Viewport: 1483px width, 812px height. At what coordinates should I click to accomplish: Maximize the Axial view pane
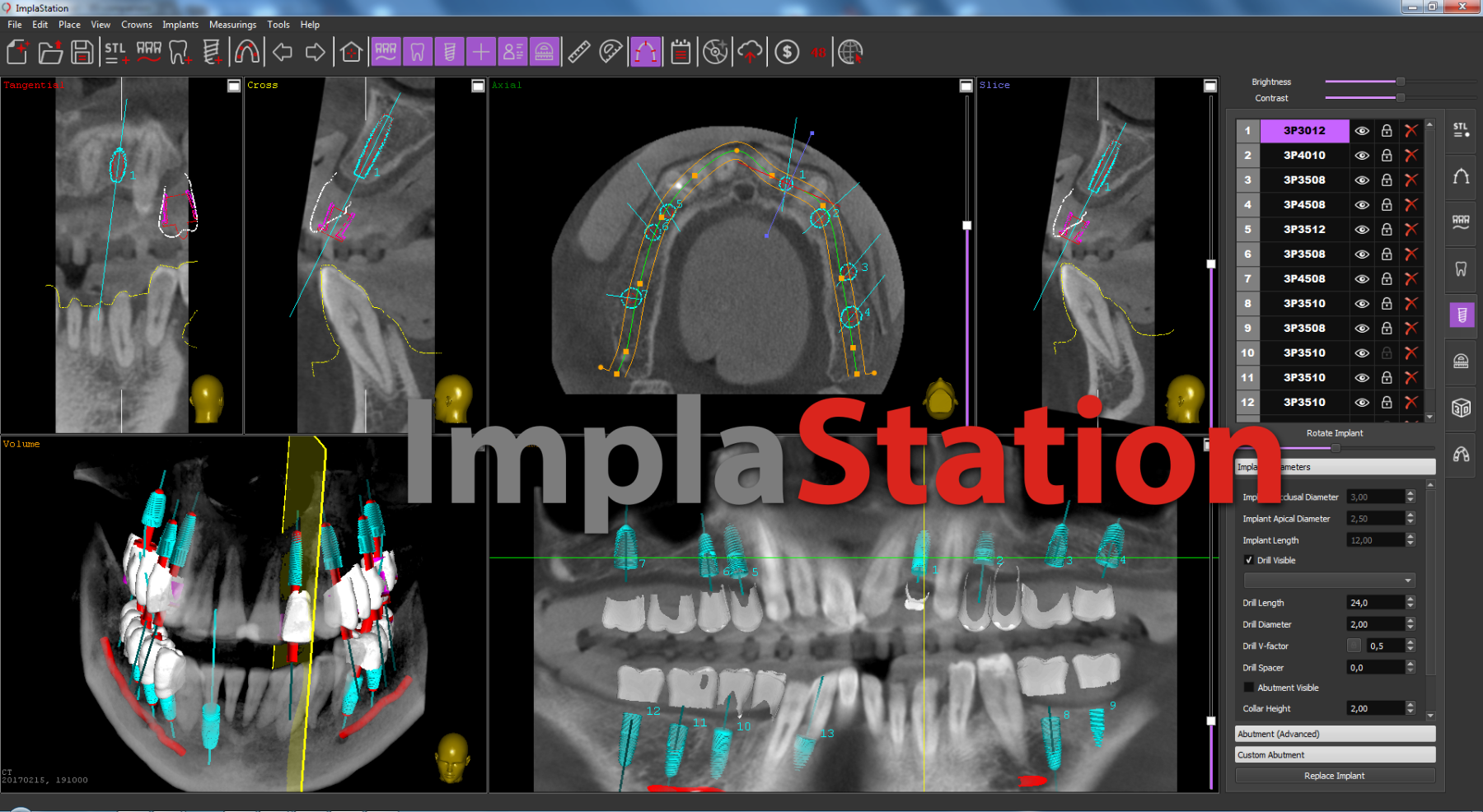(x=966, y=86)
